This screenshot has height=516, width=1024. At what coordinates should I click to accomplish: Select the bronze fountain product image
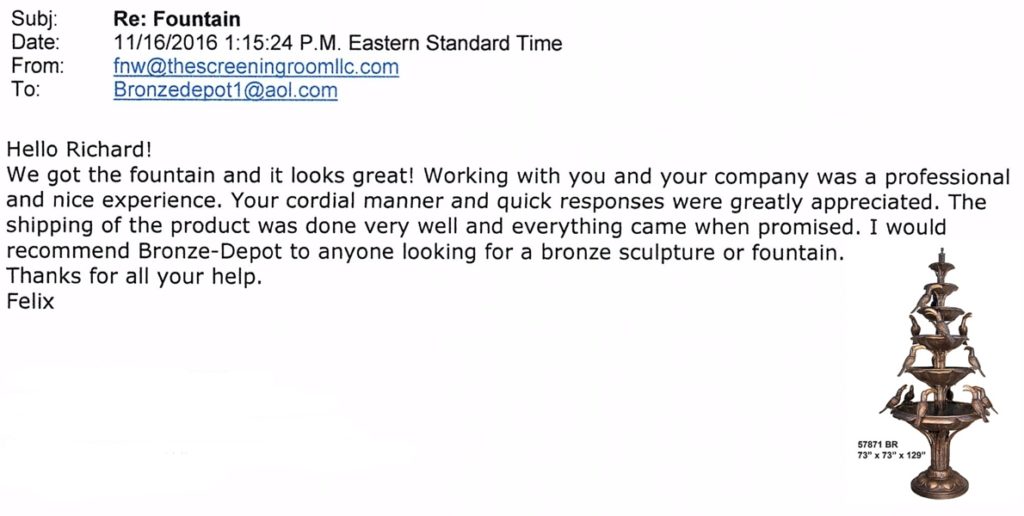[x=938, y=374]
